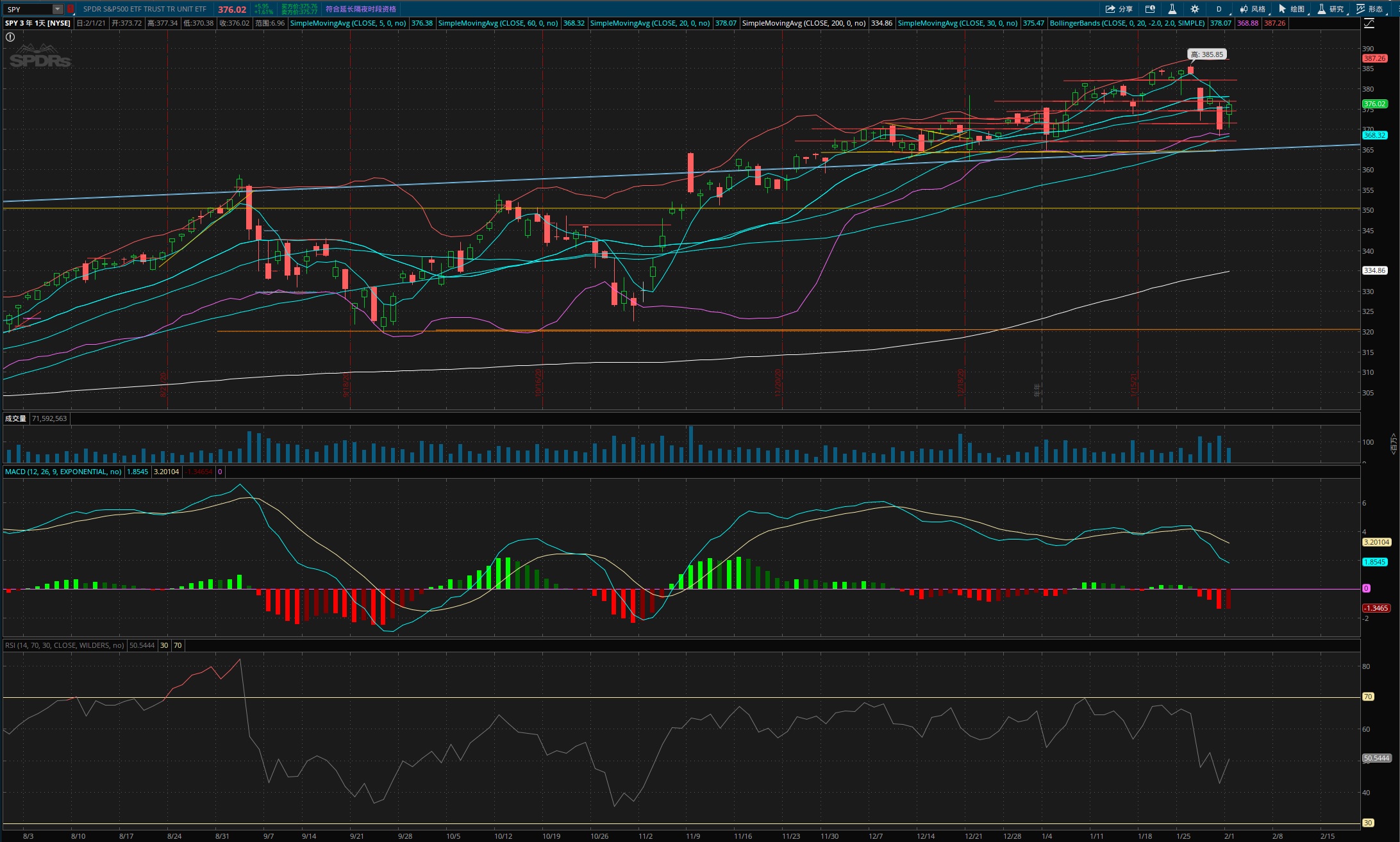Click the 高: 385.85 high price marker
Screen dimensions: 1400x842
1207,54
